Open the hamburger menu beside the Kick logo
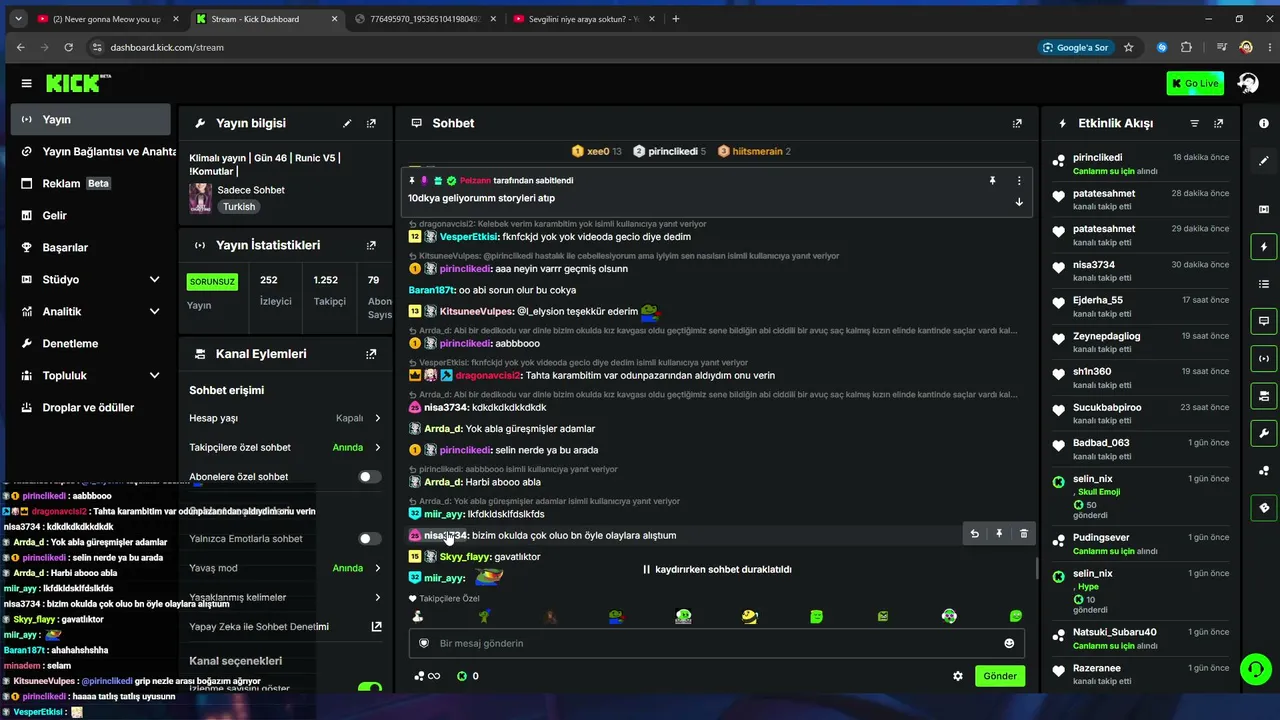The height and width of the screenshot is (720, 1280). pos(26,83)
